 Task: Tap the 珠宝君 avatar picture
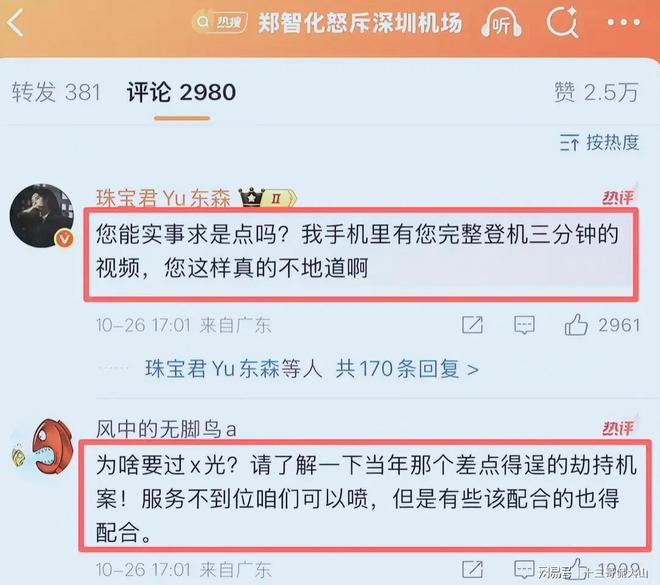42,215
